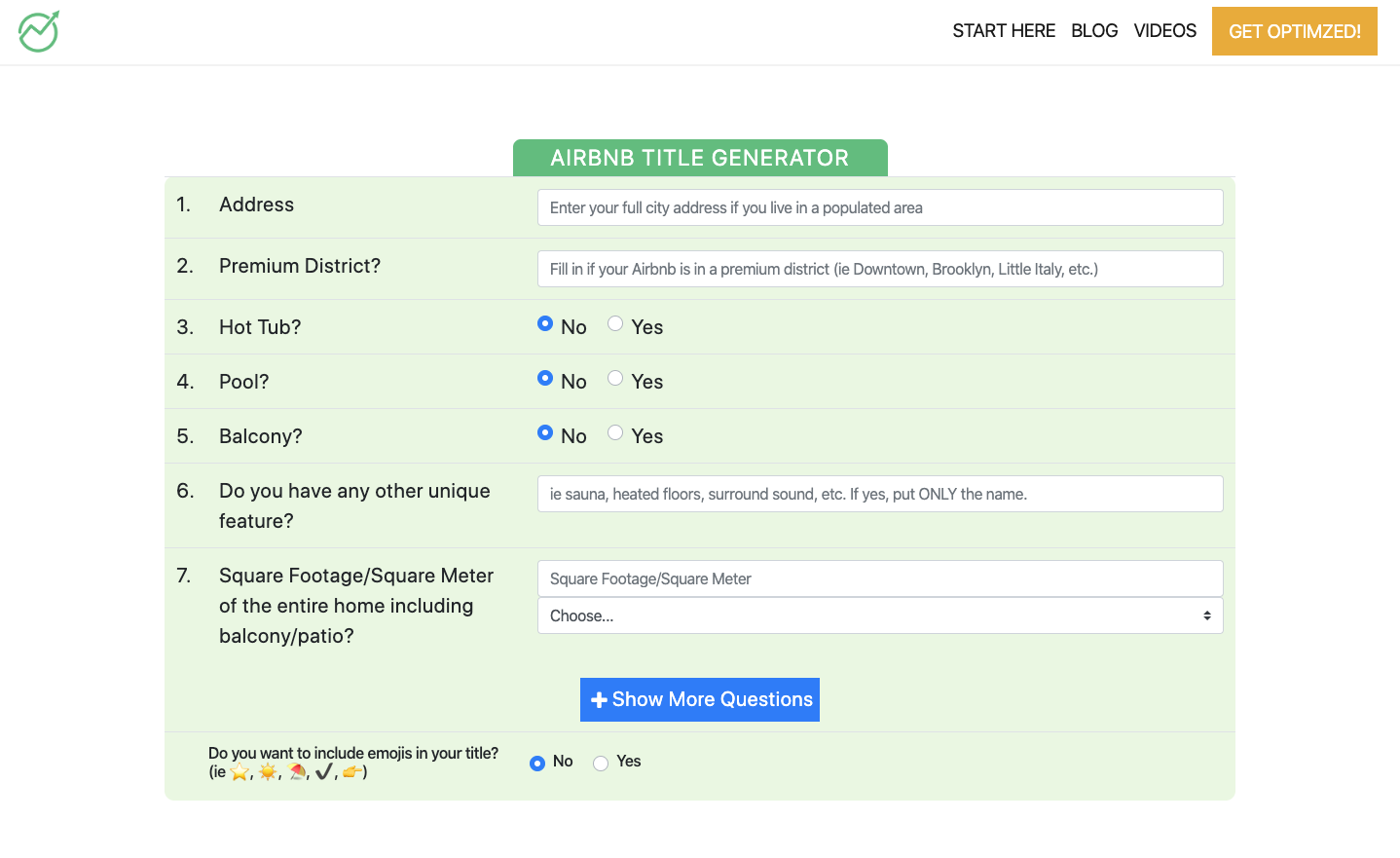The image size is (1400, 858).
Task: Enable emojis in your title
Action: (601, 763)
